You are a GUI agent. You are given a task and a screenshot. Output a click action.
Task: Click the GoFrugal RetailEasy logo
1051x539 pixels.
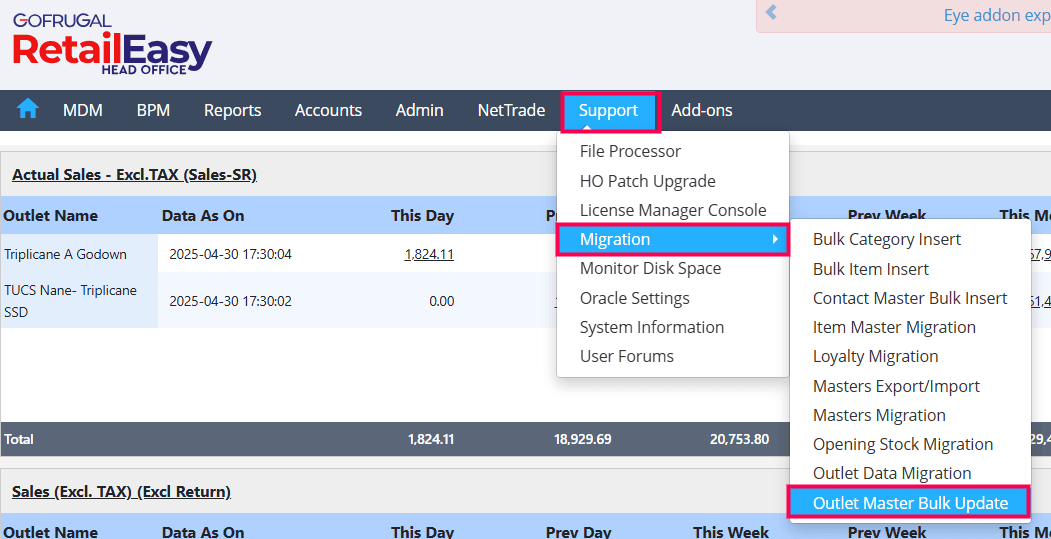click(x=112, y=45)
